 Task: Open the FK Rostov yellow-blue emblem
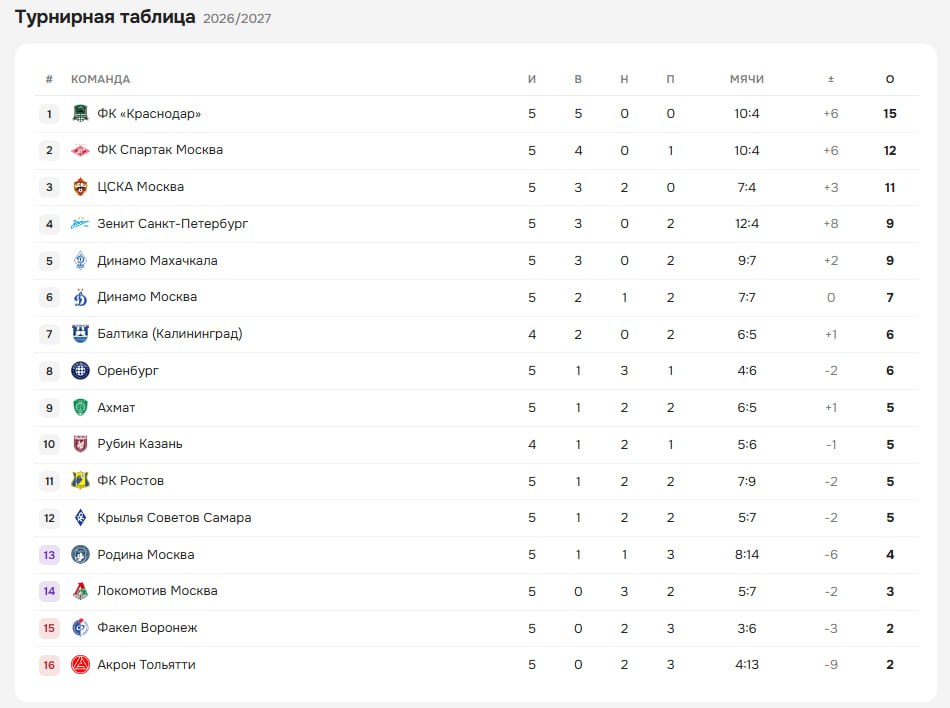click(x=80, y=480)
